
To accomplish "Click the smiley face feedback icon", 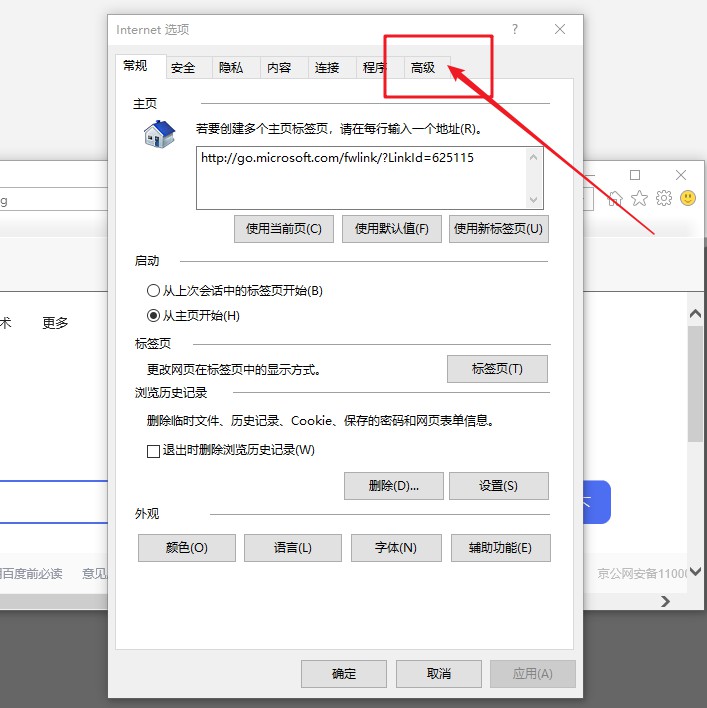I will click(x=688, y=198).
